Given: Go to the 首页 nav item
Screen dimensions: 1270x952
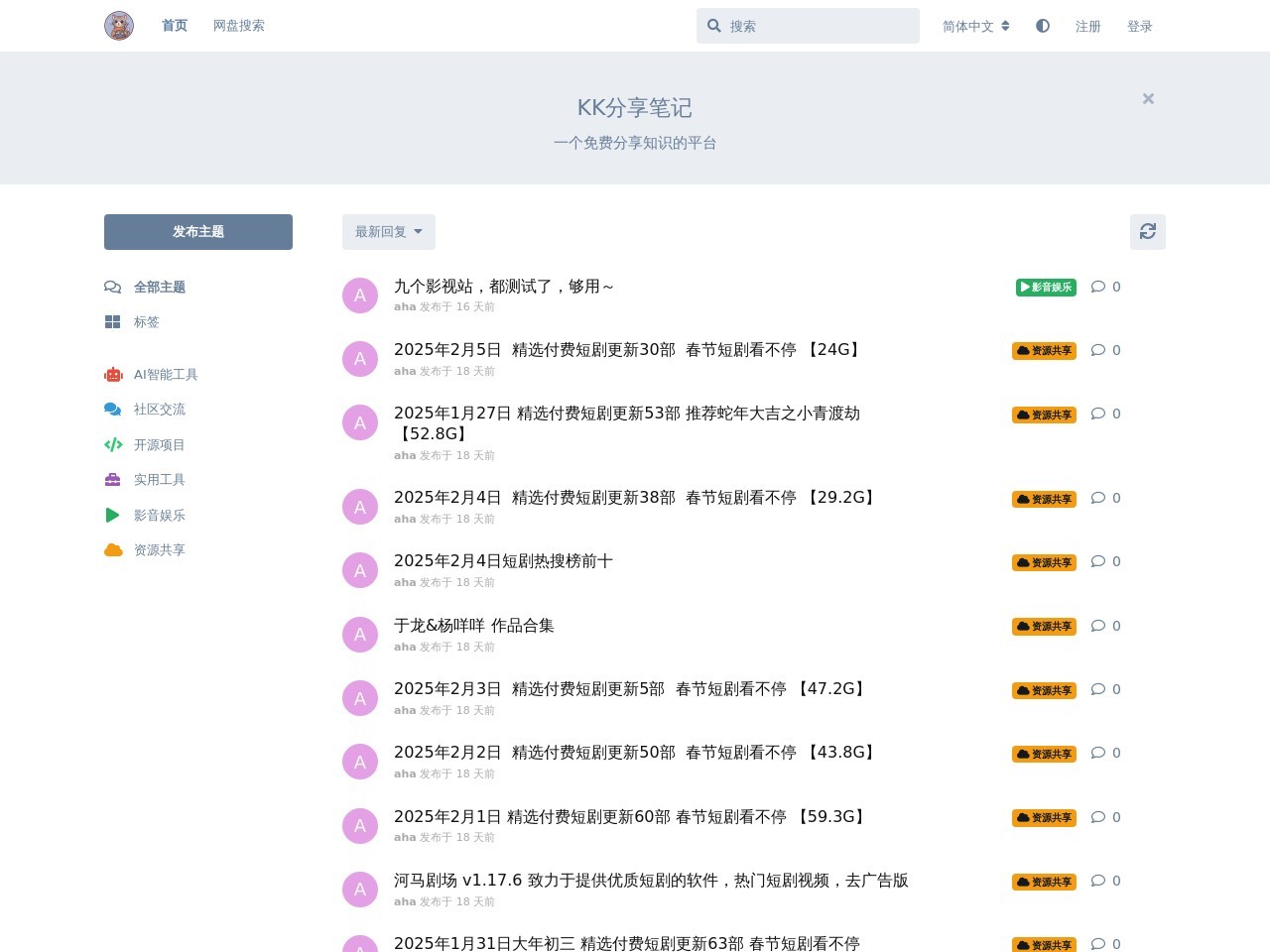Looking at the screenshot, I should tap(175, 26).
